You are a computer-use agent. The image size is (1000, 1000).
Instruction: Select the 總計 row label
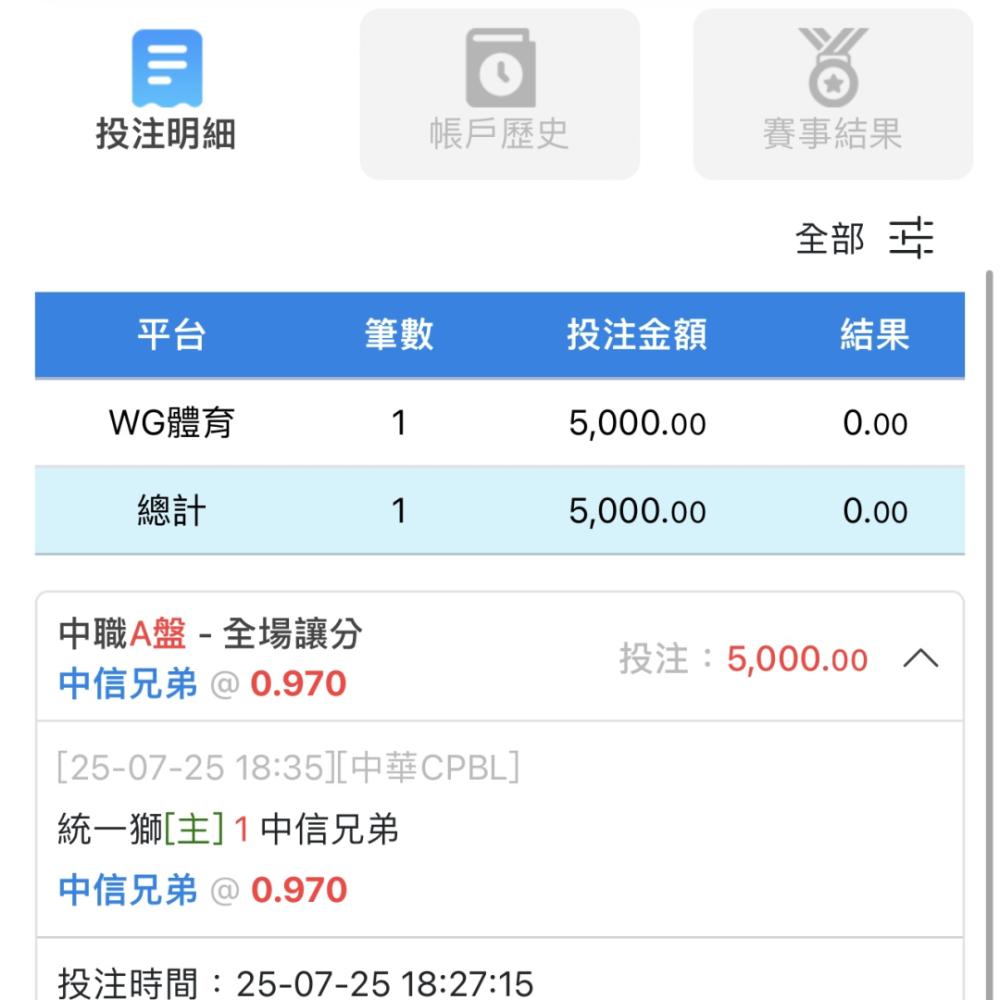172,511
